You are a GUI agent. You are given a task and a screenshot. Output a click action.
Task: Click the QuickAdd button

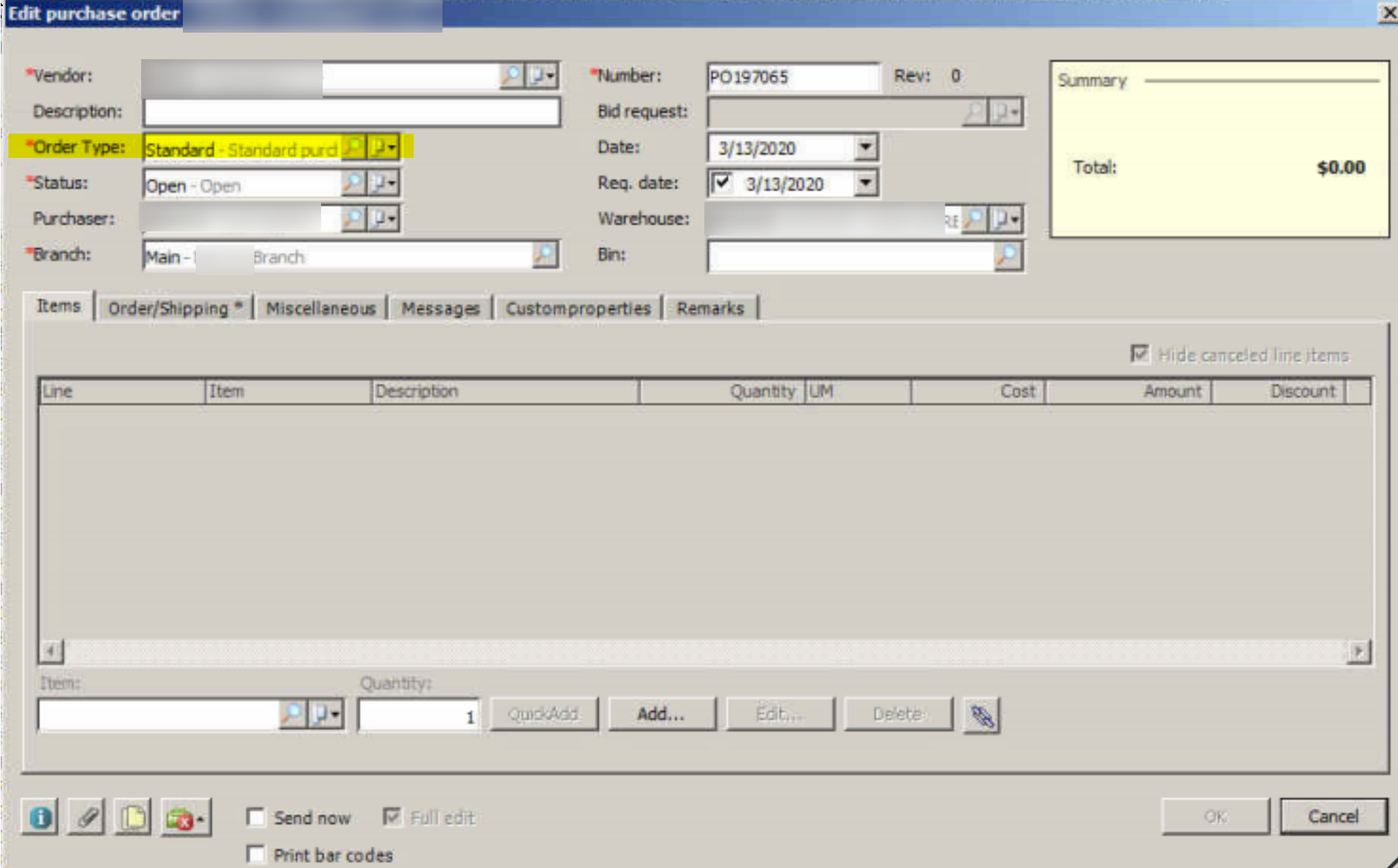click(543, 715)
